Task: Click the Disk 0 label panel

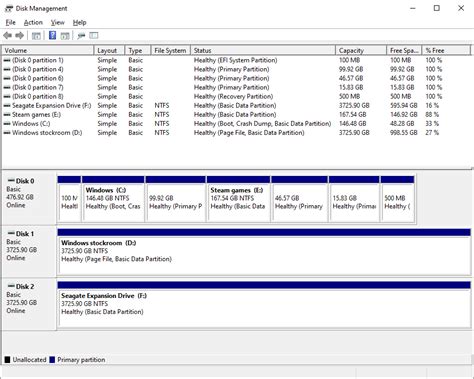Action: point(29,198)
